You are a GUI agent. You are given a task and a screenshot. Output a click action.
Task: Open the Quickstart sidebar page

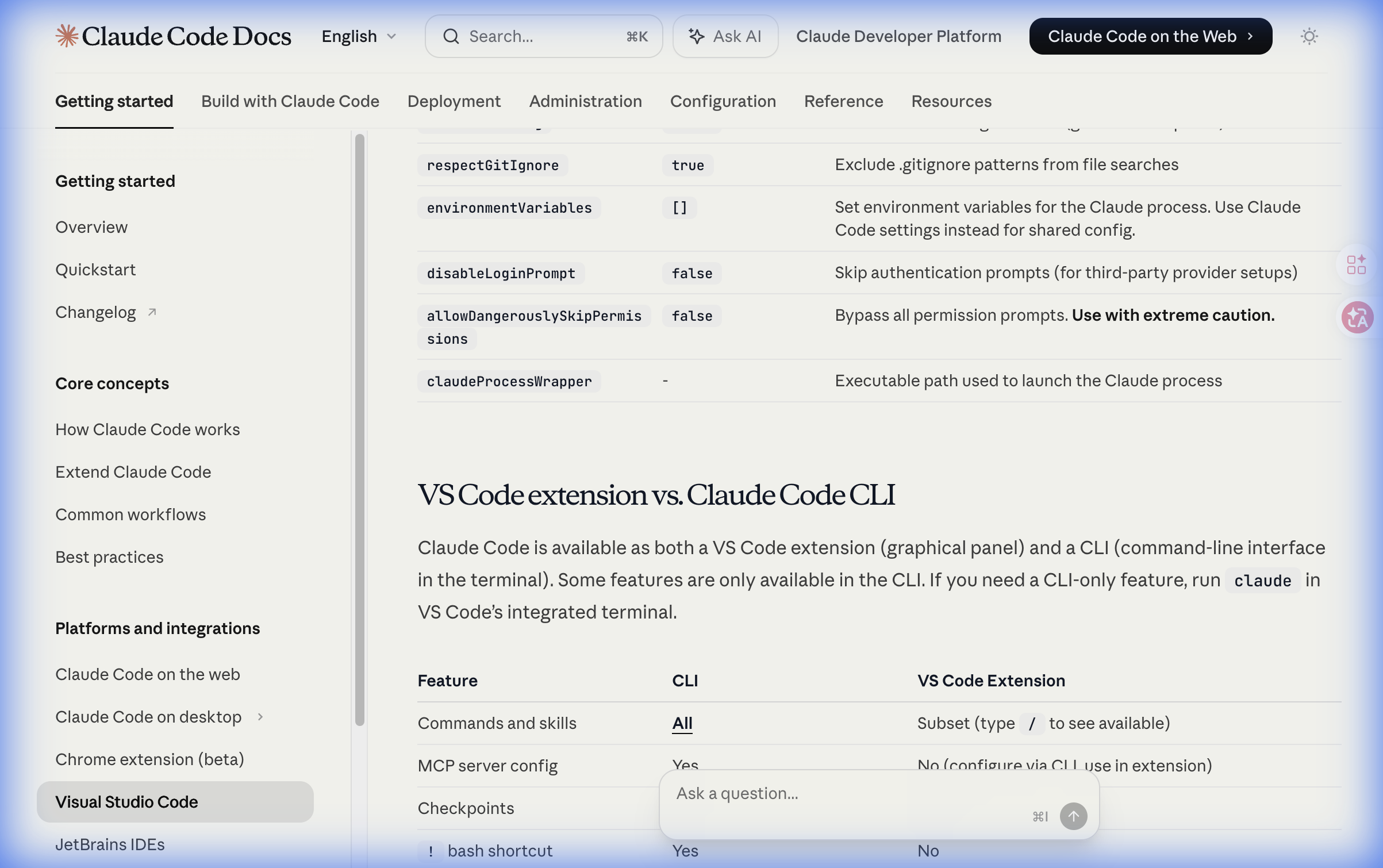coord(95,270)
